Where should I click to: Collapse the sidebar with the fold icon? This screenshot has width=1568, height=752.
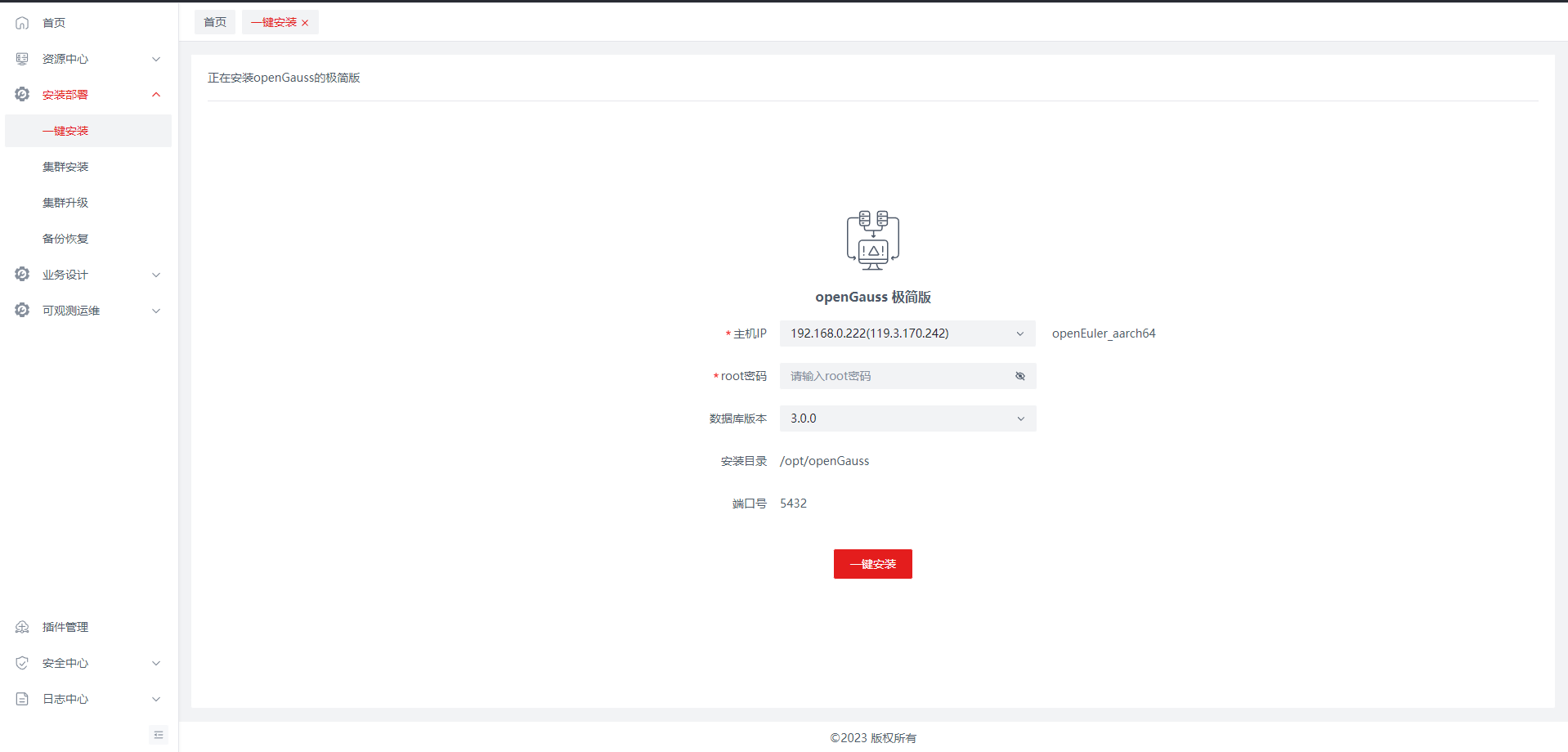(x=159, y=735)
